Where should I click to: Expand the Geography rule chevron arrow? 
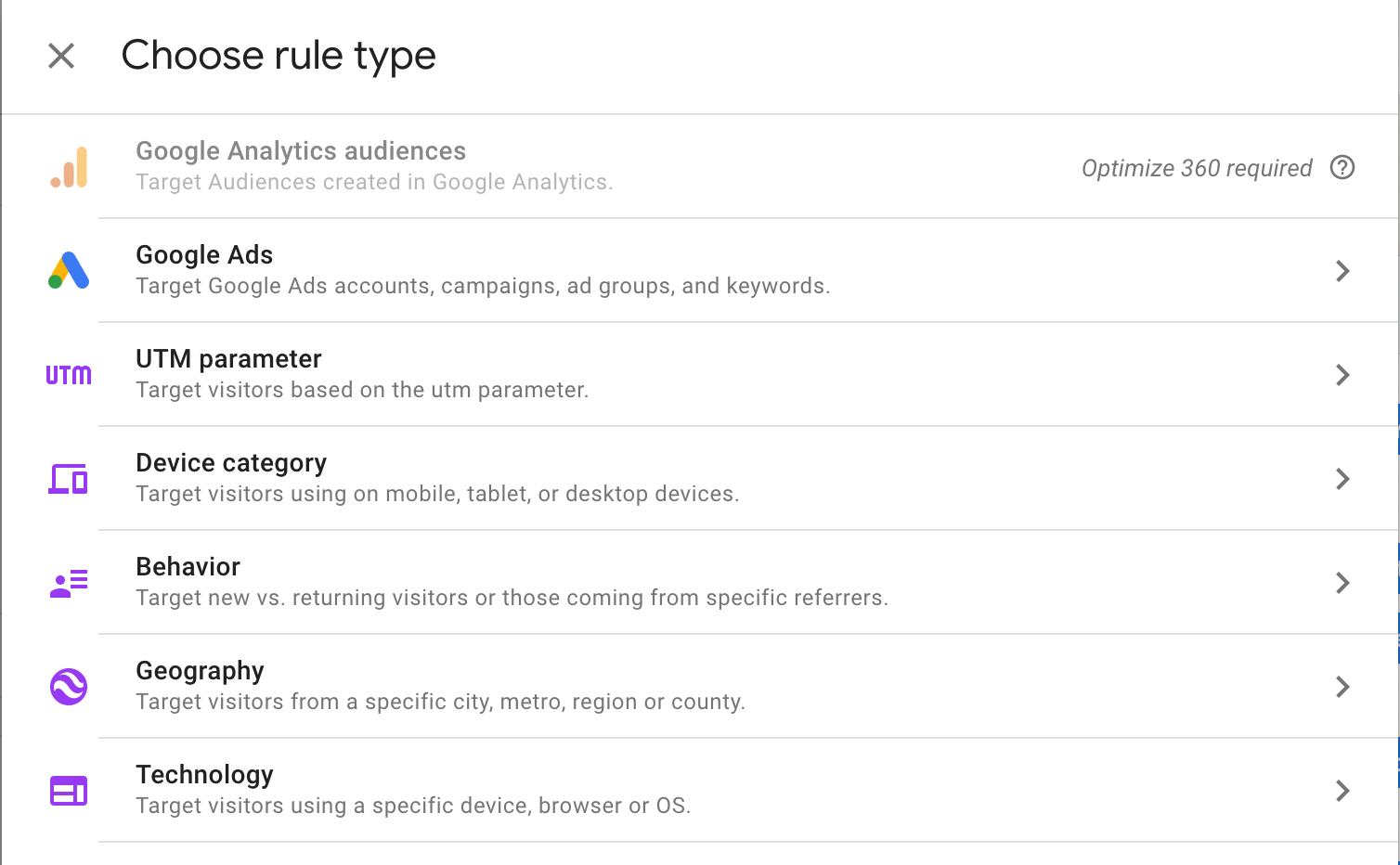point(1342,687)
